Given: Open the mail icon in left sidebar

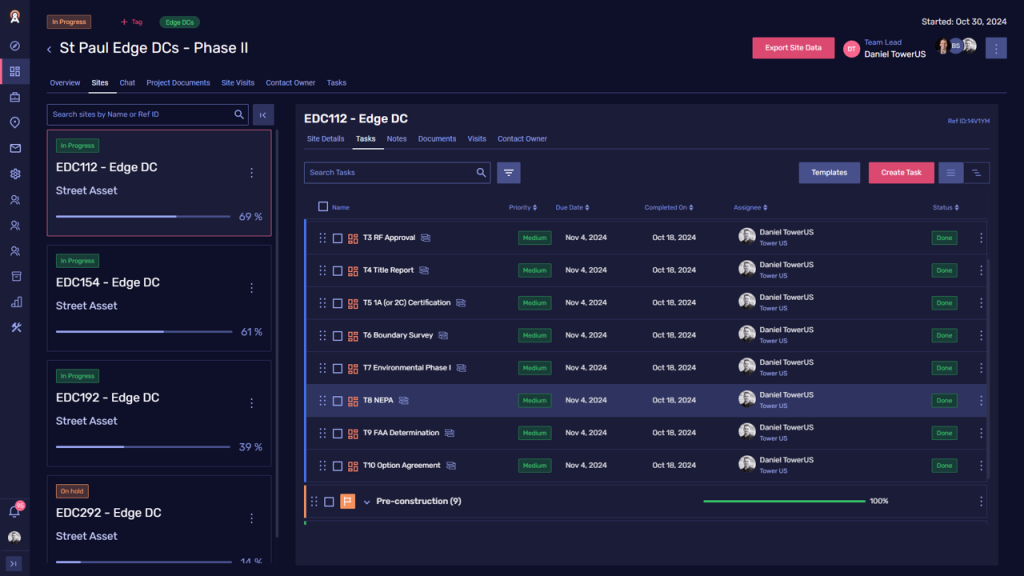Looking at the screenshot, I should tap(15, 148).
